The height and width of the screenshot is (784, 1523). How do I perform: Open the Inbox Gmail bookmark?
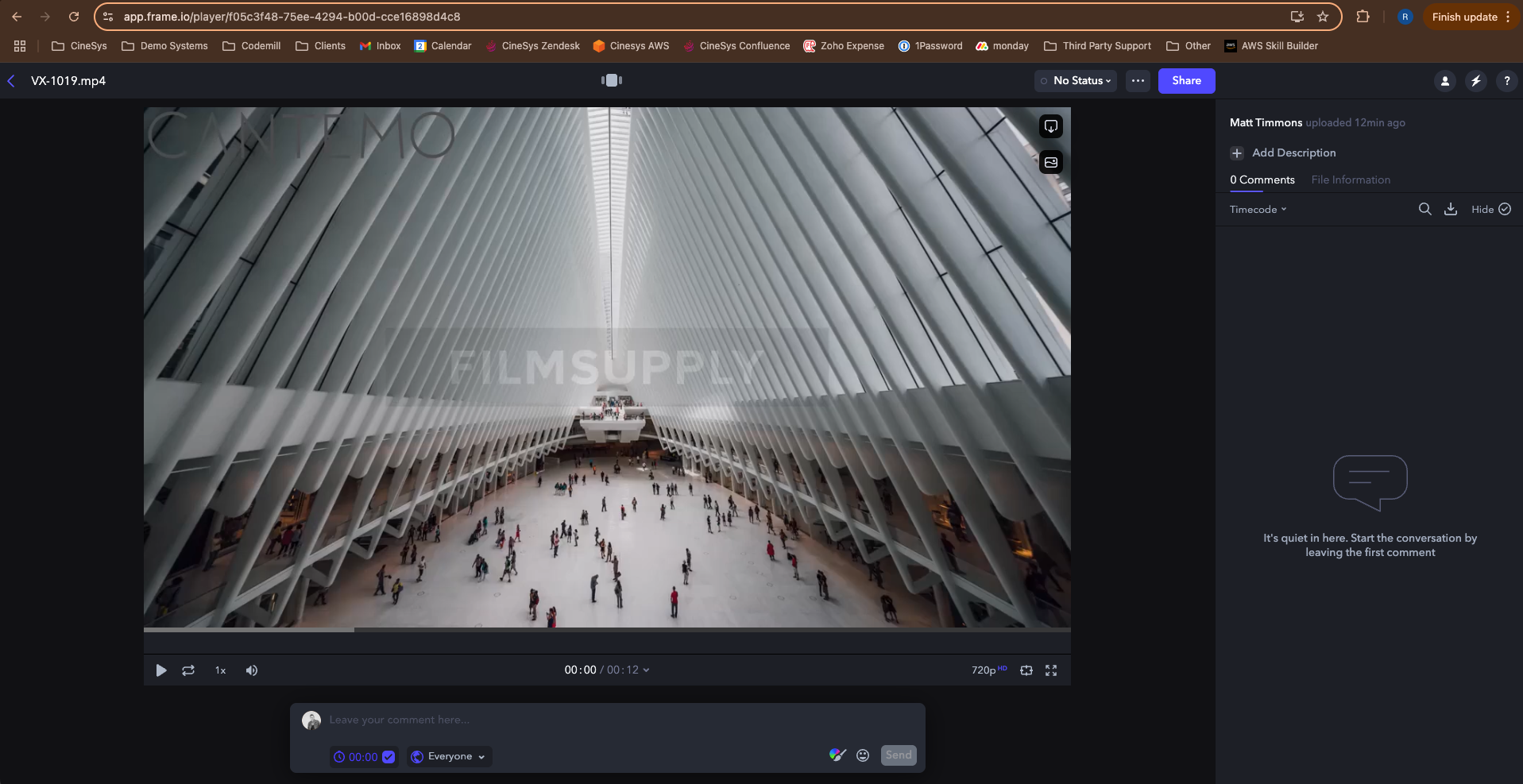click(x=380, y=46)
